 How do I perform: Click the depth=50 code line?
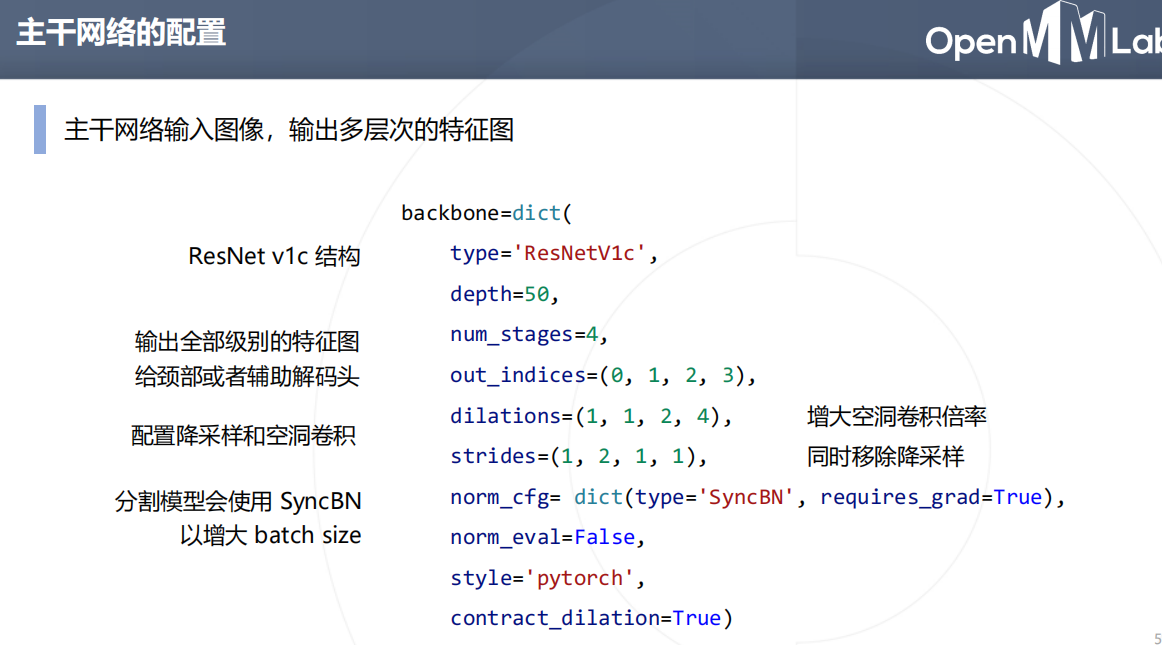[x=504, y=294]
